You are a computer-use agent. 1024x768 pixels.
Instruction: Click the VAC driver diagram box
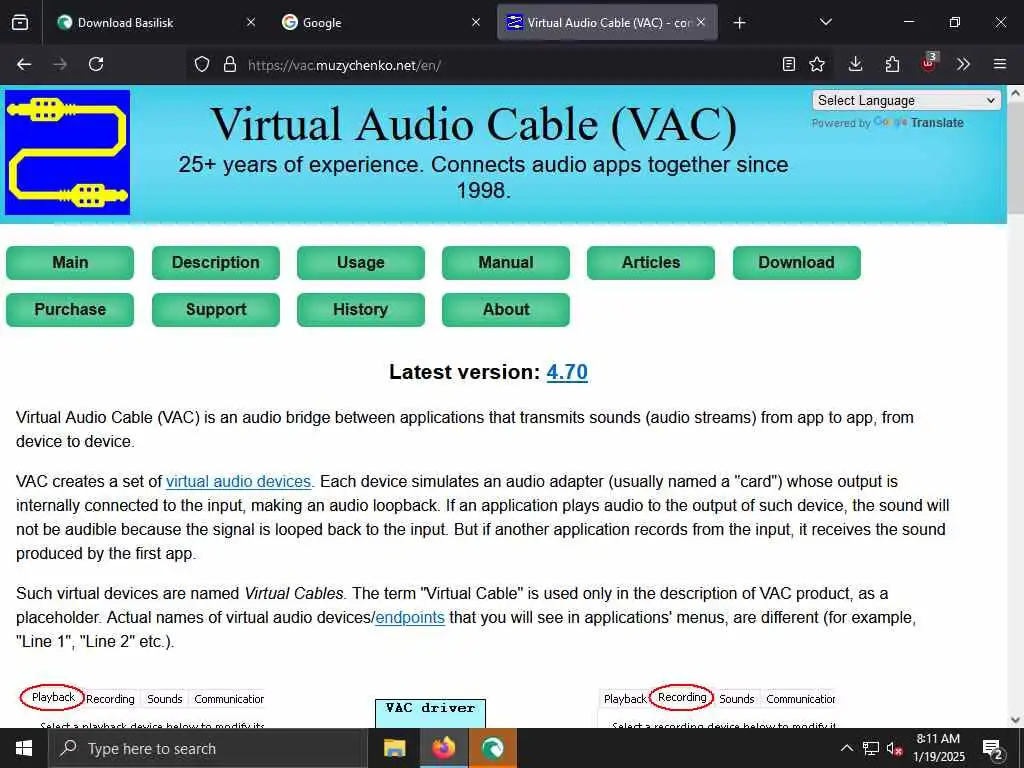(430, 713)
